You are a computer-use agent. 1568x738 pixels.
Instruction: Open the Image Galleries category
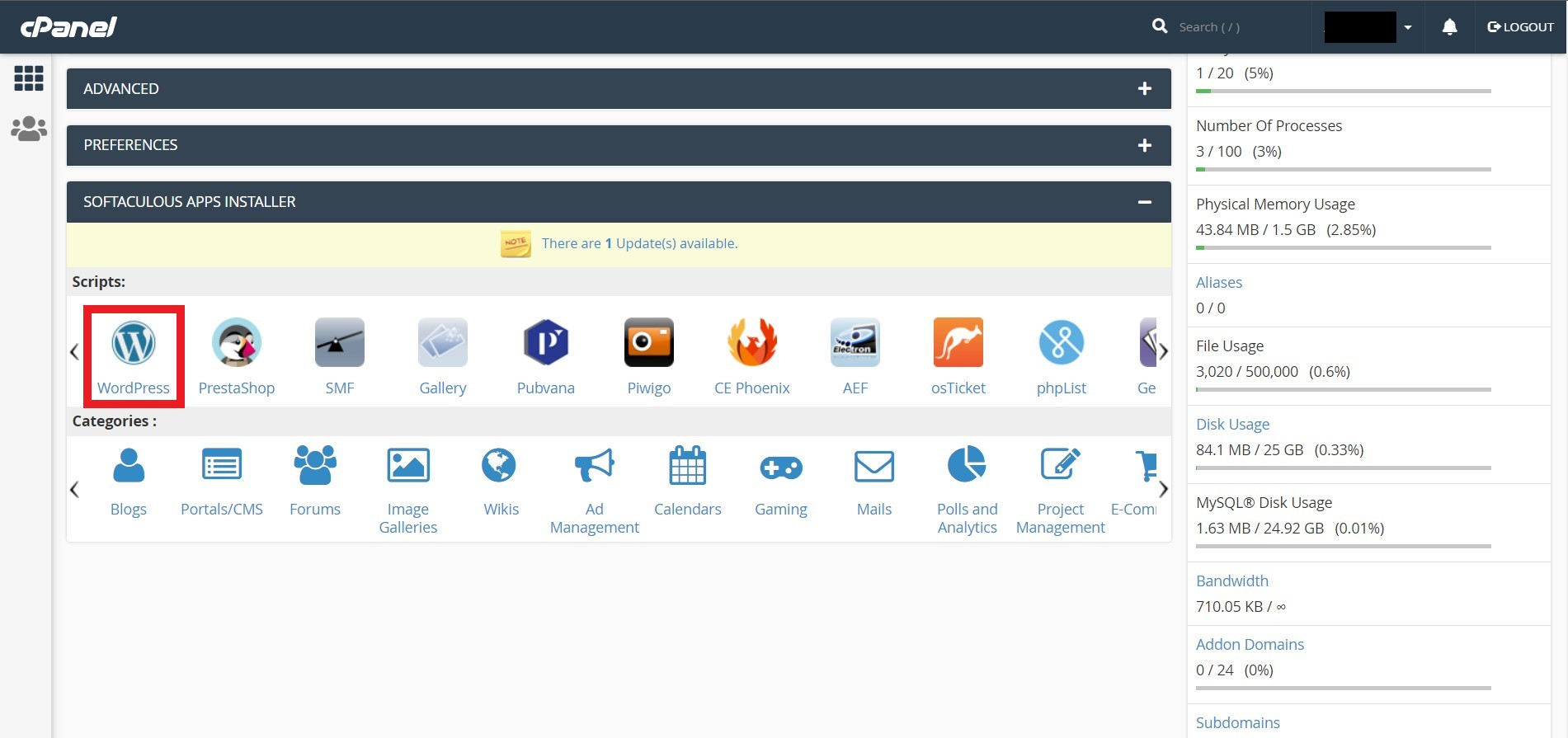(408, 466)
